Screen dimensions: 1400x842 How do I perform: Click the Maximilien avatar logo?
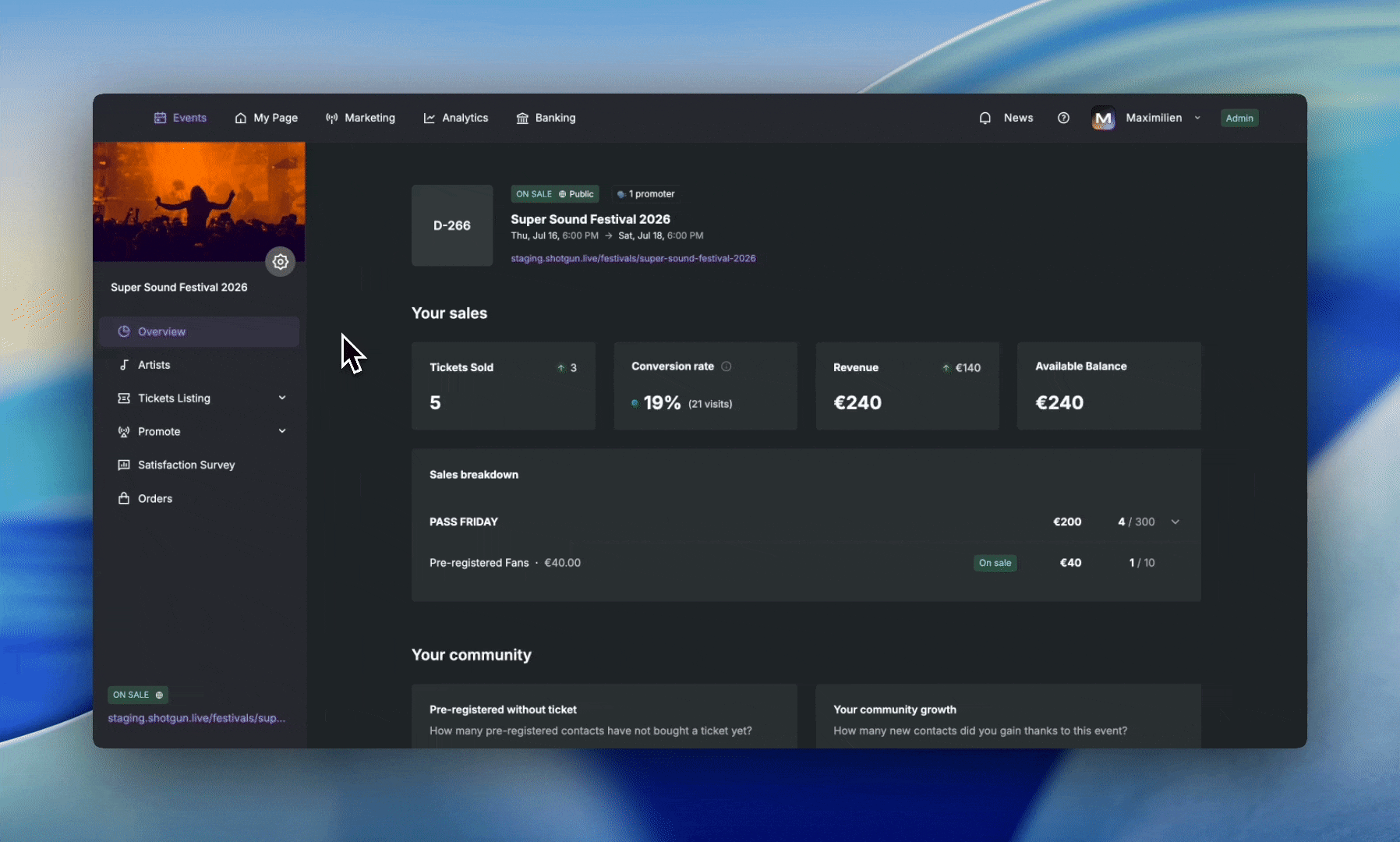pos(1103,119)
